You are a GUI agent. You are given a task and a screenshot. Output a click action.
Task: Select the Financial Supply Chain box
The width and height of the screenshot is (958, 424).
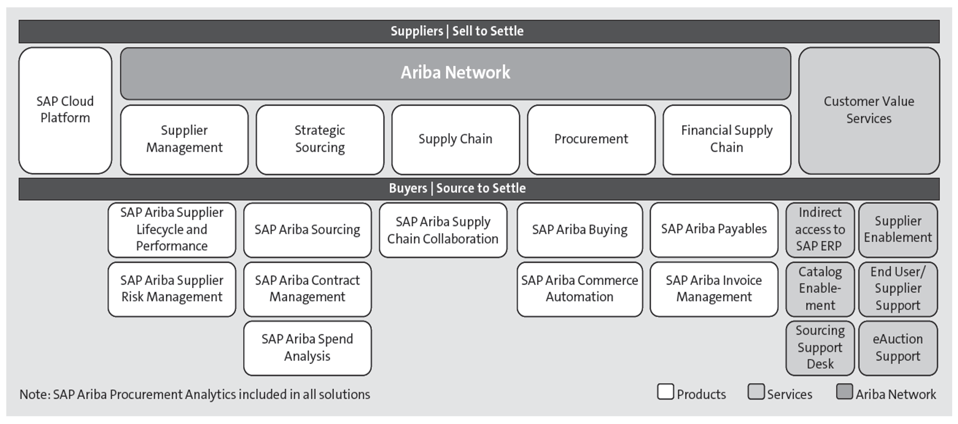[x=726, y=139]
